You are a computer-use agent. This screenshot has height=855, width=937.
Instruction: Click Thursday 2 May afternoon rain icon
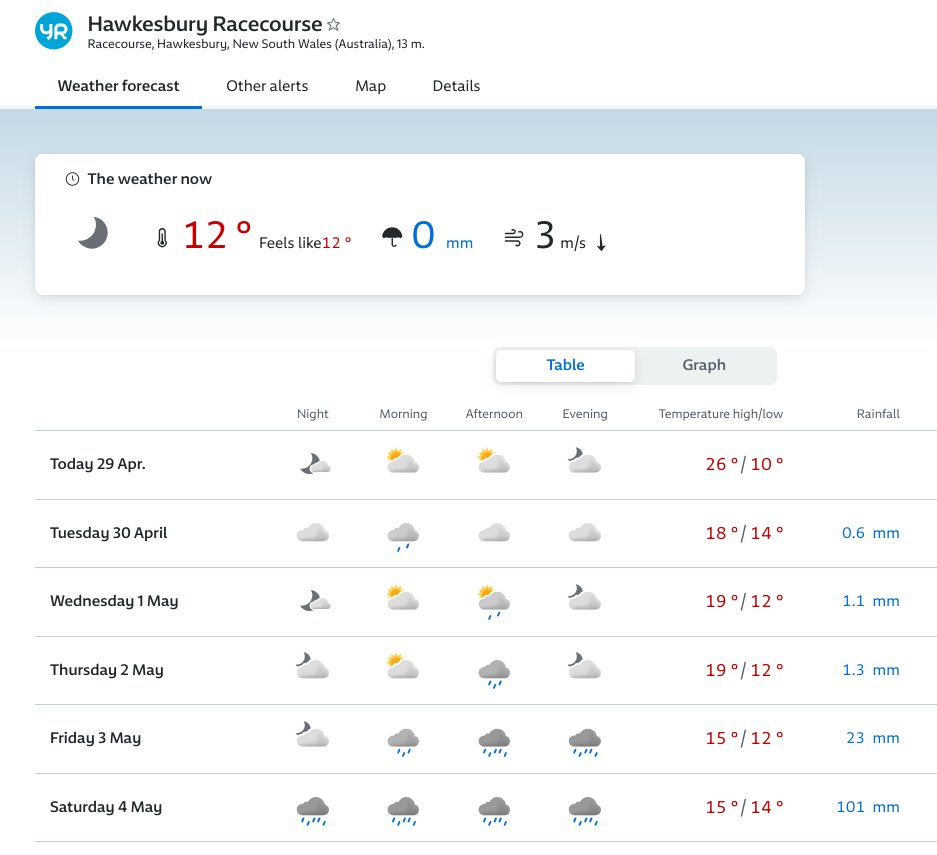click(494, 674)
